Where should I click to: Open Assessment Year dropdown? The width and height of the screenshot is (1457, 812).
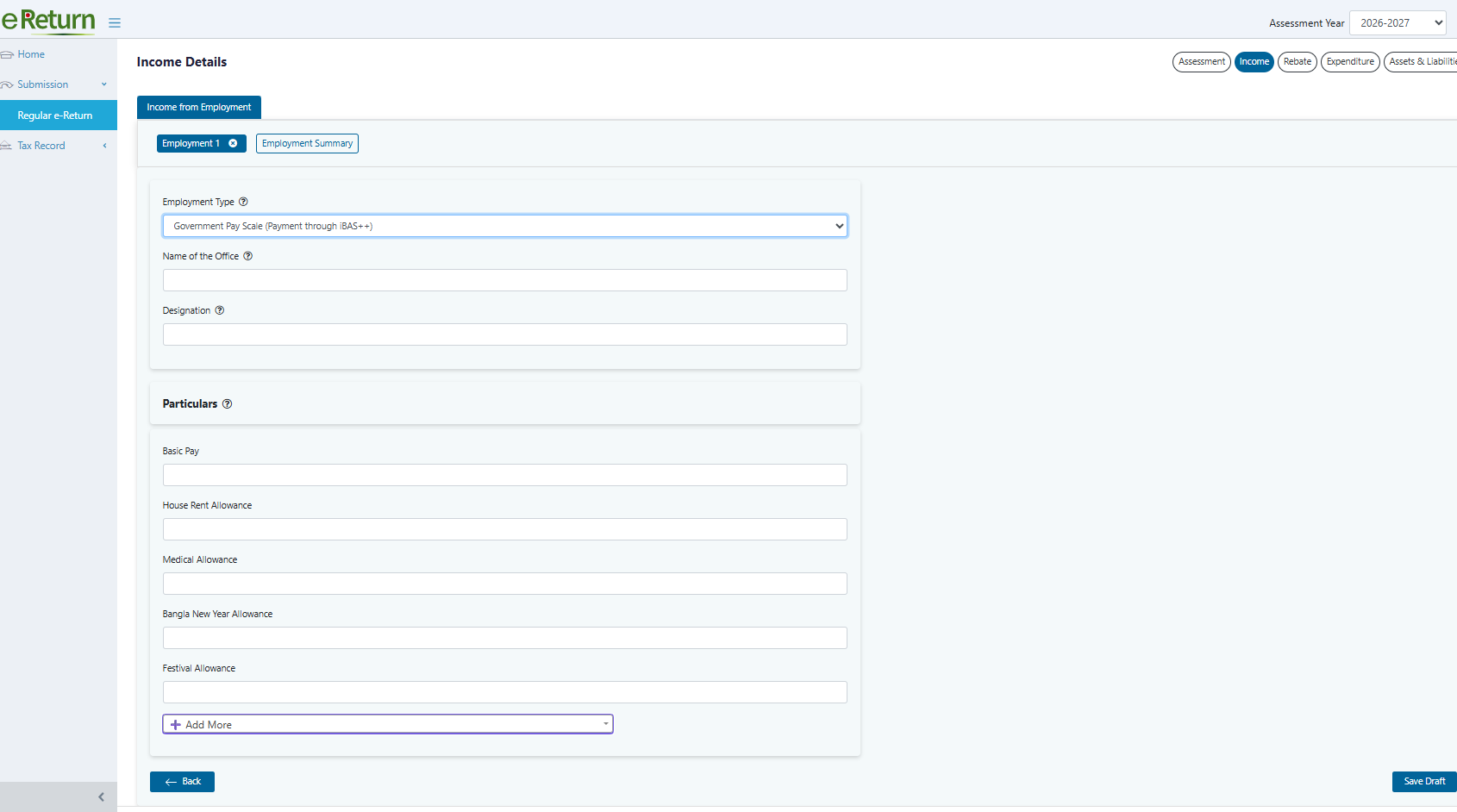point(1398,23)
